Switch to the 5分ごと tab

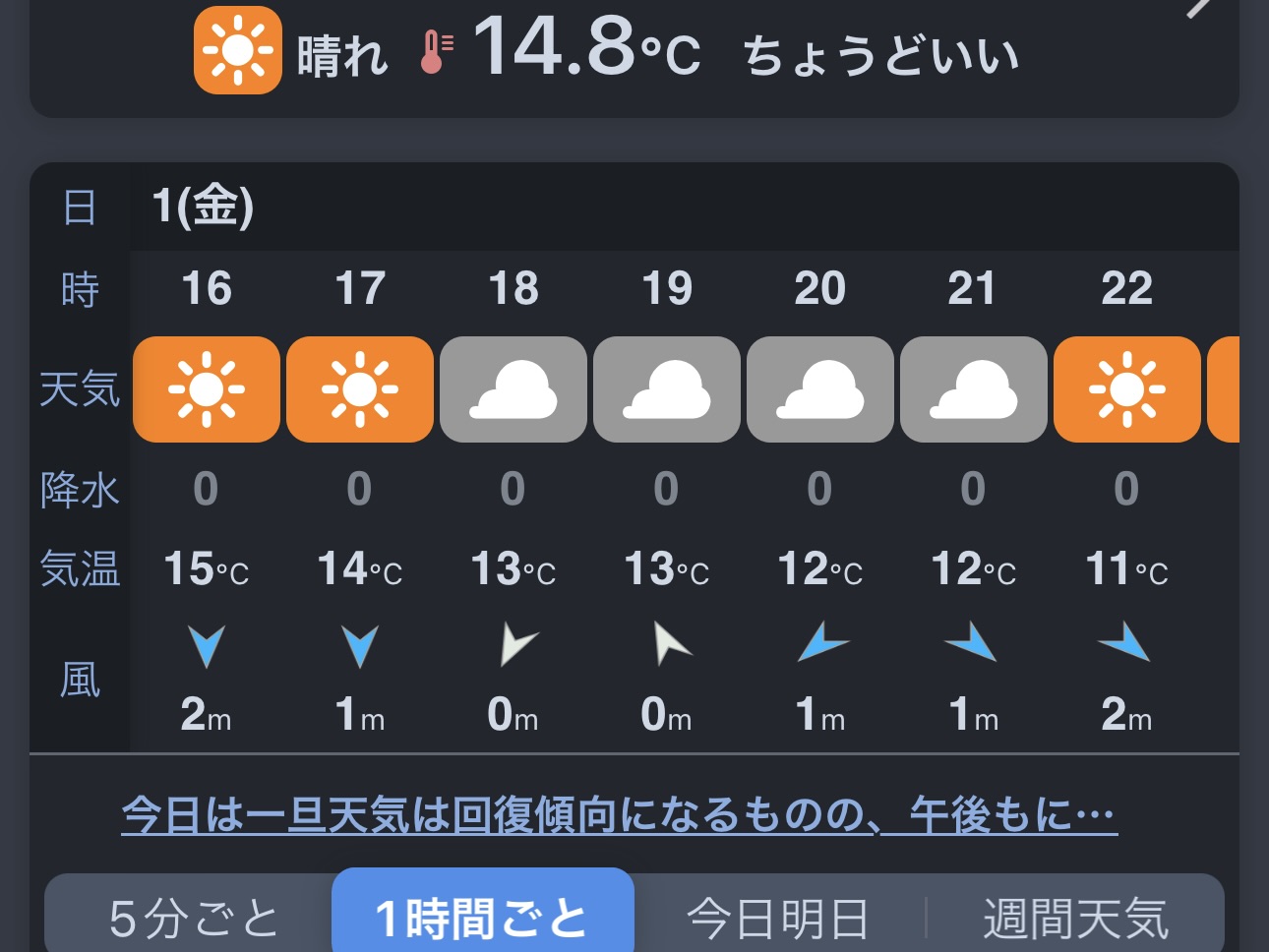(x=194, y=919)
